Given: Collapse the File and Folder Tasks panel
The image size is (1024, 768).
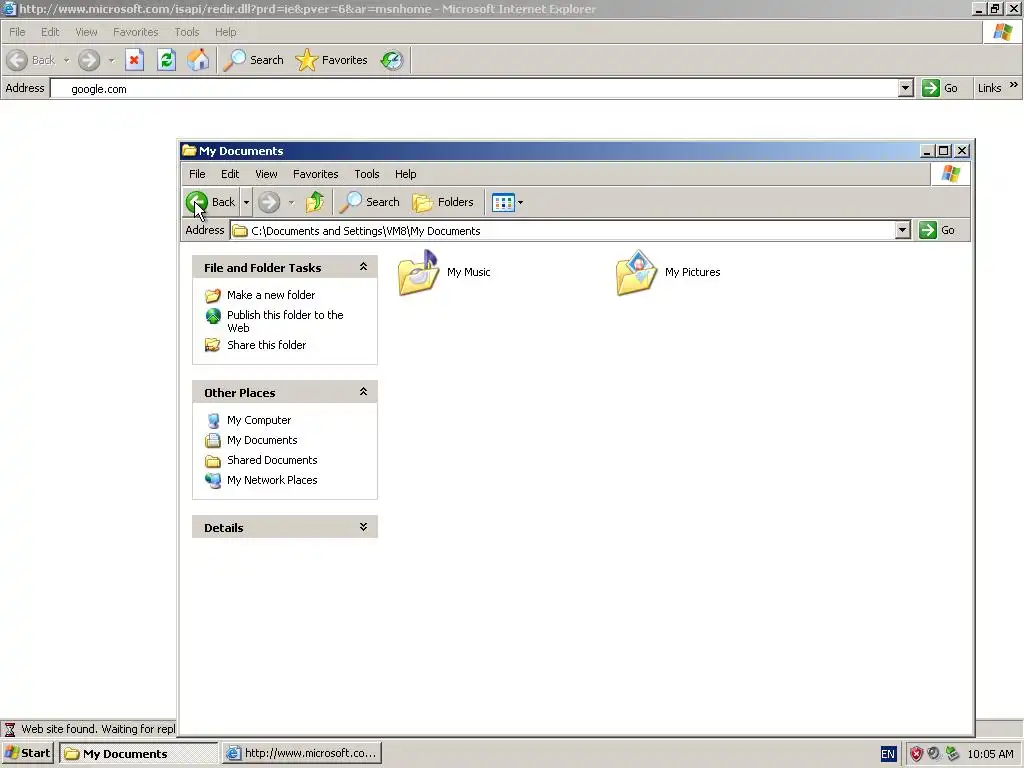Looking at the screenshot, I should click(x=363, y=267).
